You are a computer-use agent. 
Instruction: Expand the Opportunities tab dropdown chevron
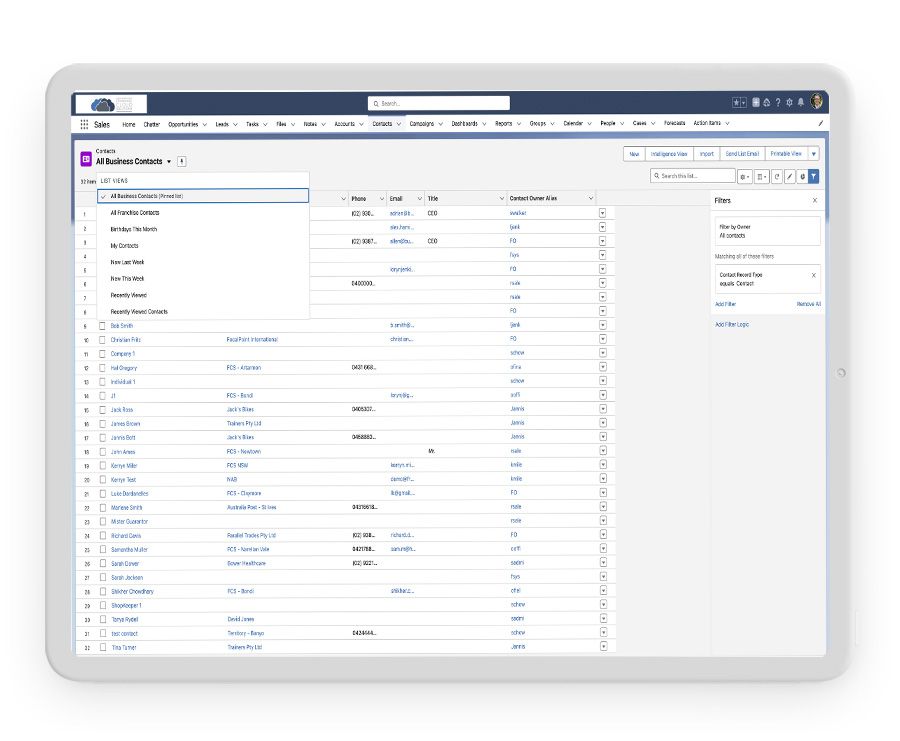(204, 124)
